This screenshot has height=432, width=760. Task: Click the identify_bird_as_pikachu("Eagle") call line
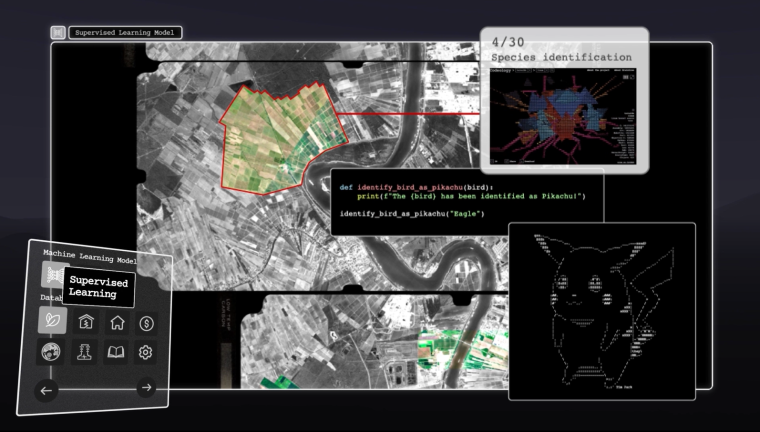pos(412,213)
